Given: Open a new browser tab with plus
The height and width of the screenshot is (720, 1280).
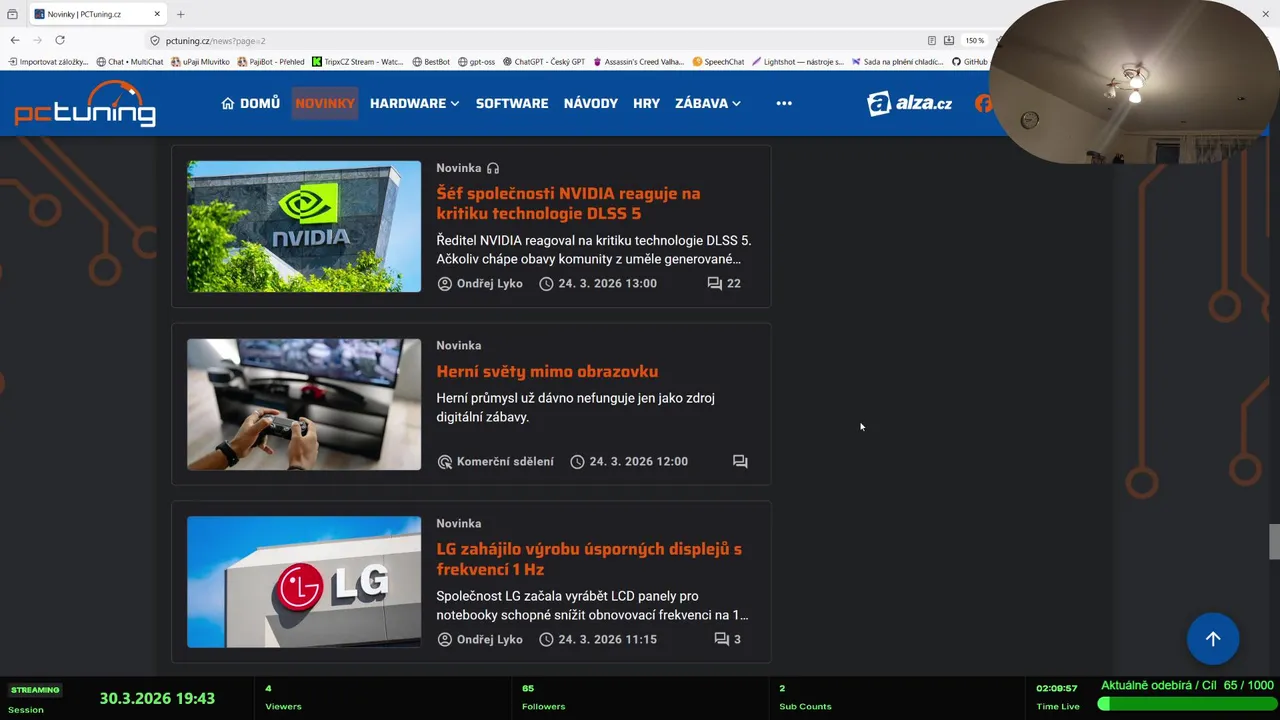Looking at the screenshot, I should click(x=180, y=14).
